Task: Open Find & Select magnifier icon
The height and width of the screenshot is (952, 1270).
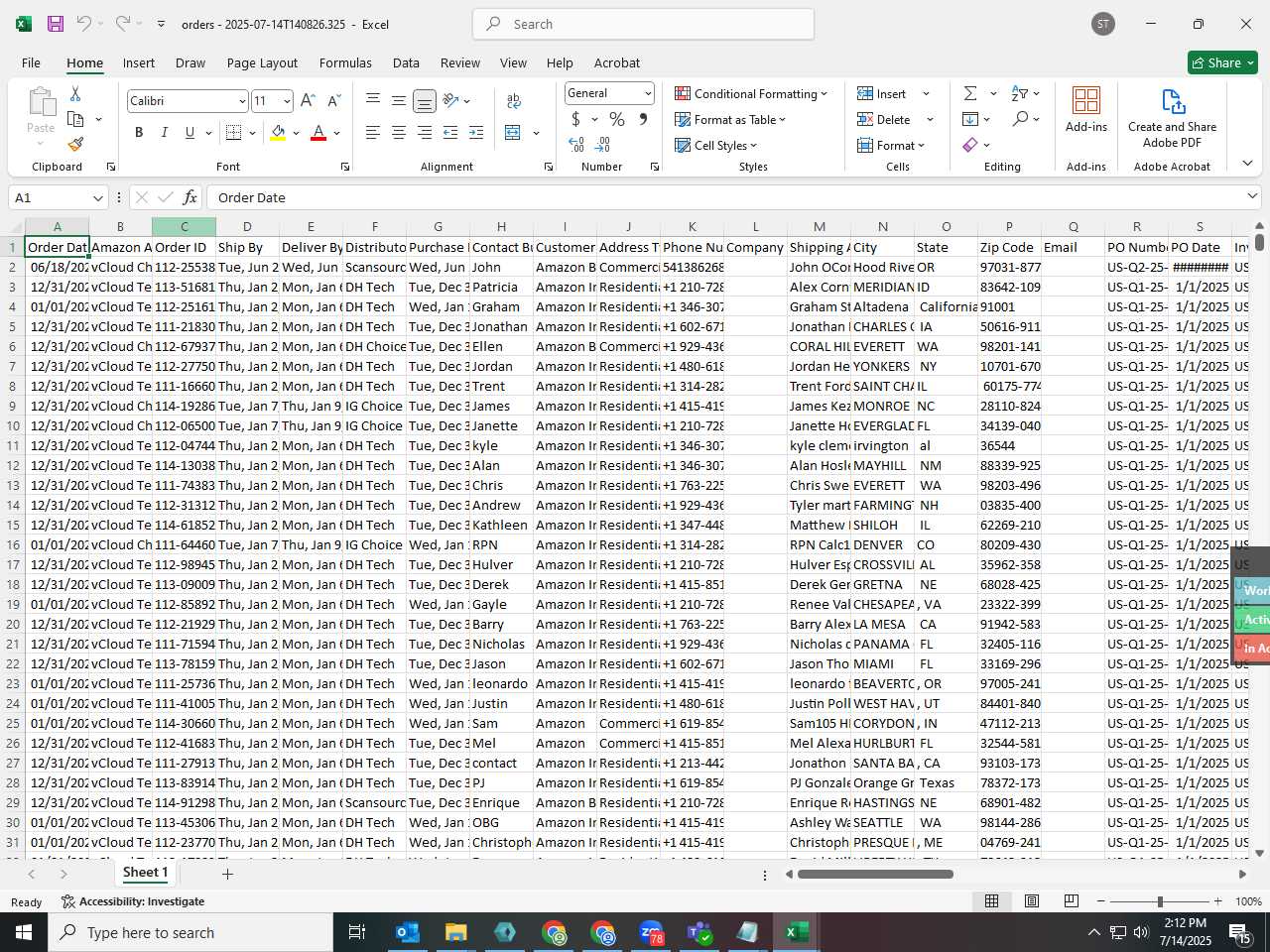Action: click(1020, 119)
